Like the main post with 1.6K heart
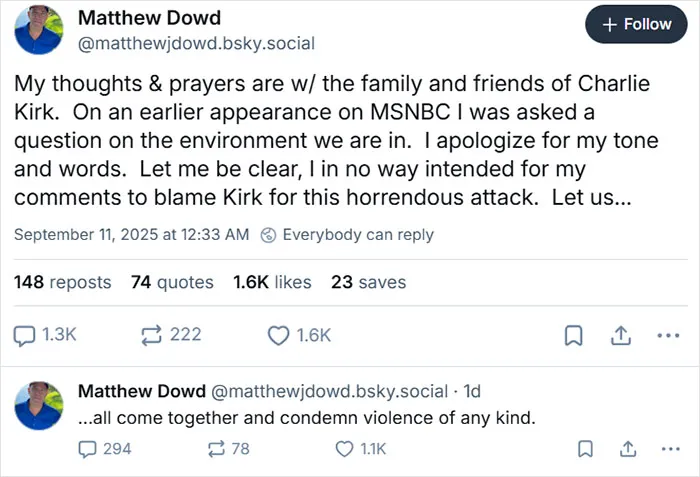 [x=299, y=335]
